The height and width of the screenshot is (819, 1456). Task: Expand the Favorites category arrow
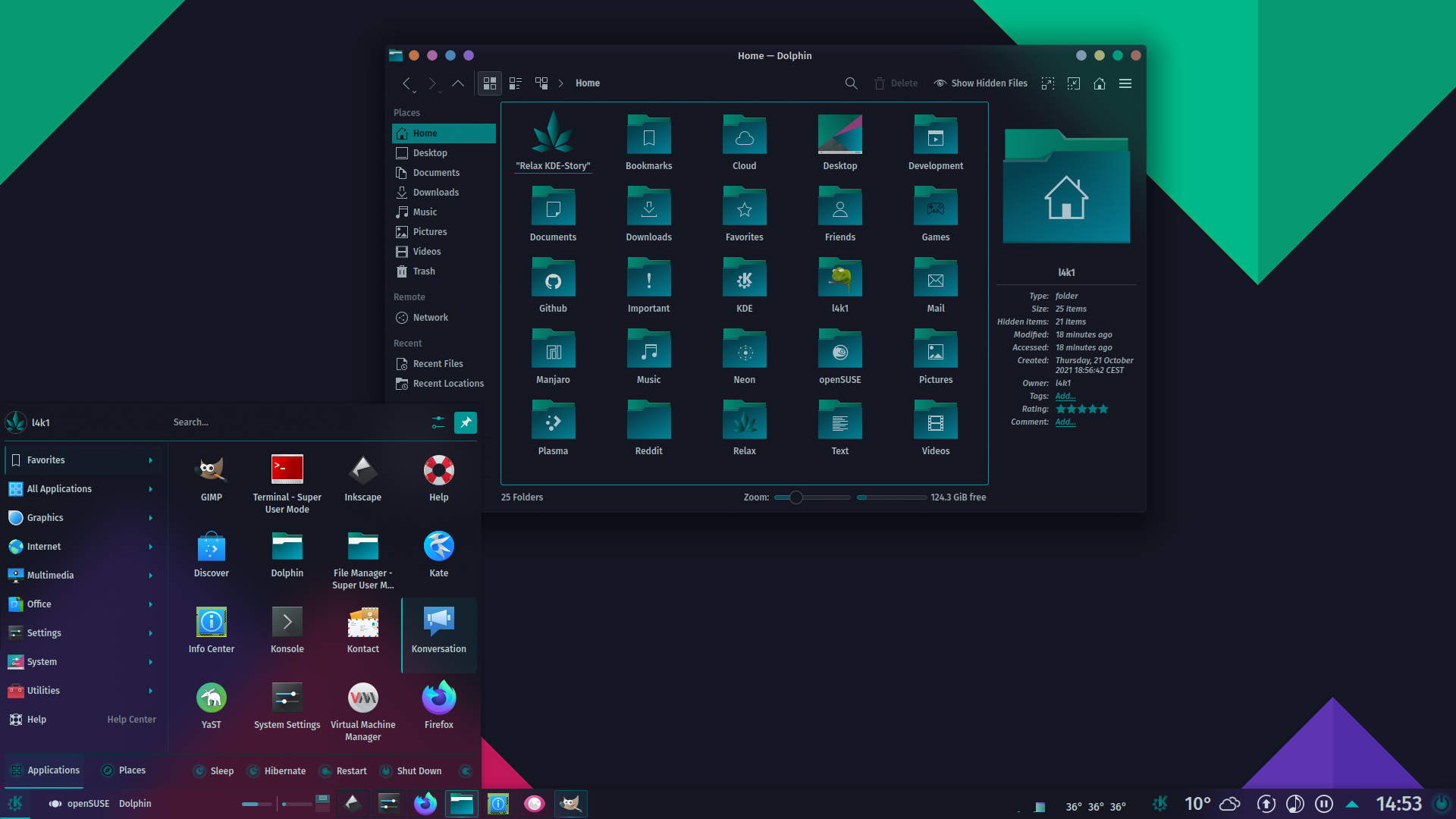click(151, 460)
